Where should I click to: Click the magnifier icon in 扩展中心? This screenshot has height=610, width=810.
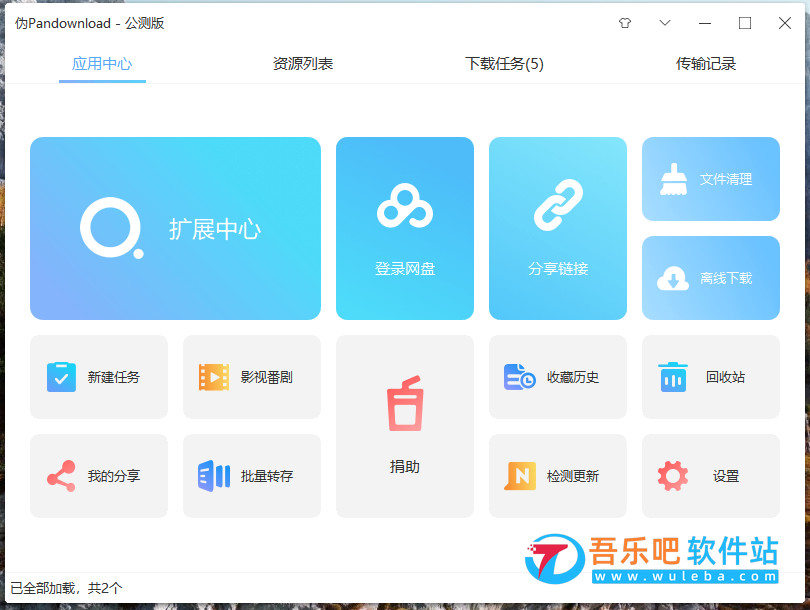point(112,228)
